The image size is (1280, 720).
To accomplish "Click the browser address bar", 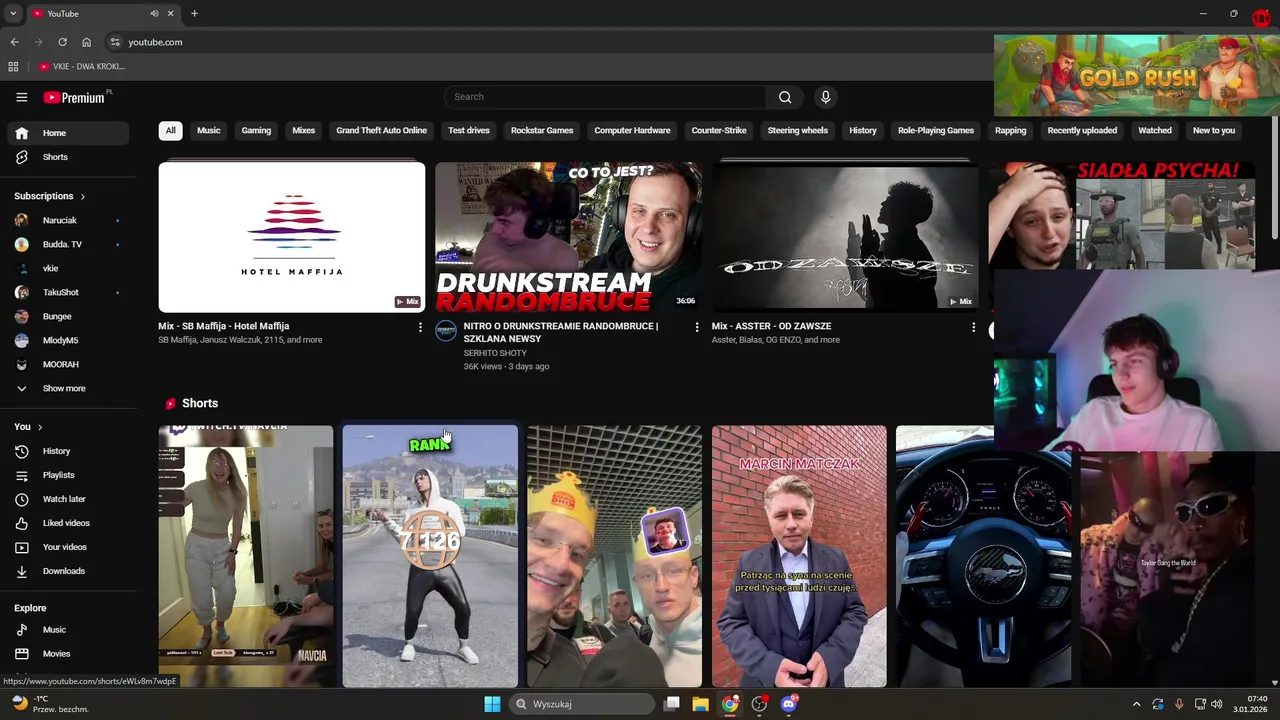I will pyautogui.click(x=550, y=42).
